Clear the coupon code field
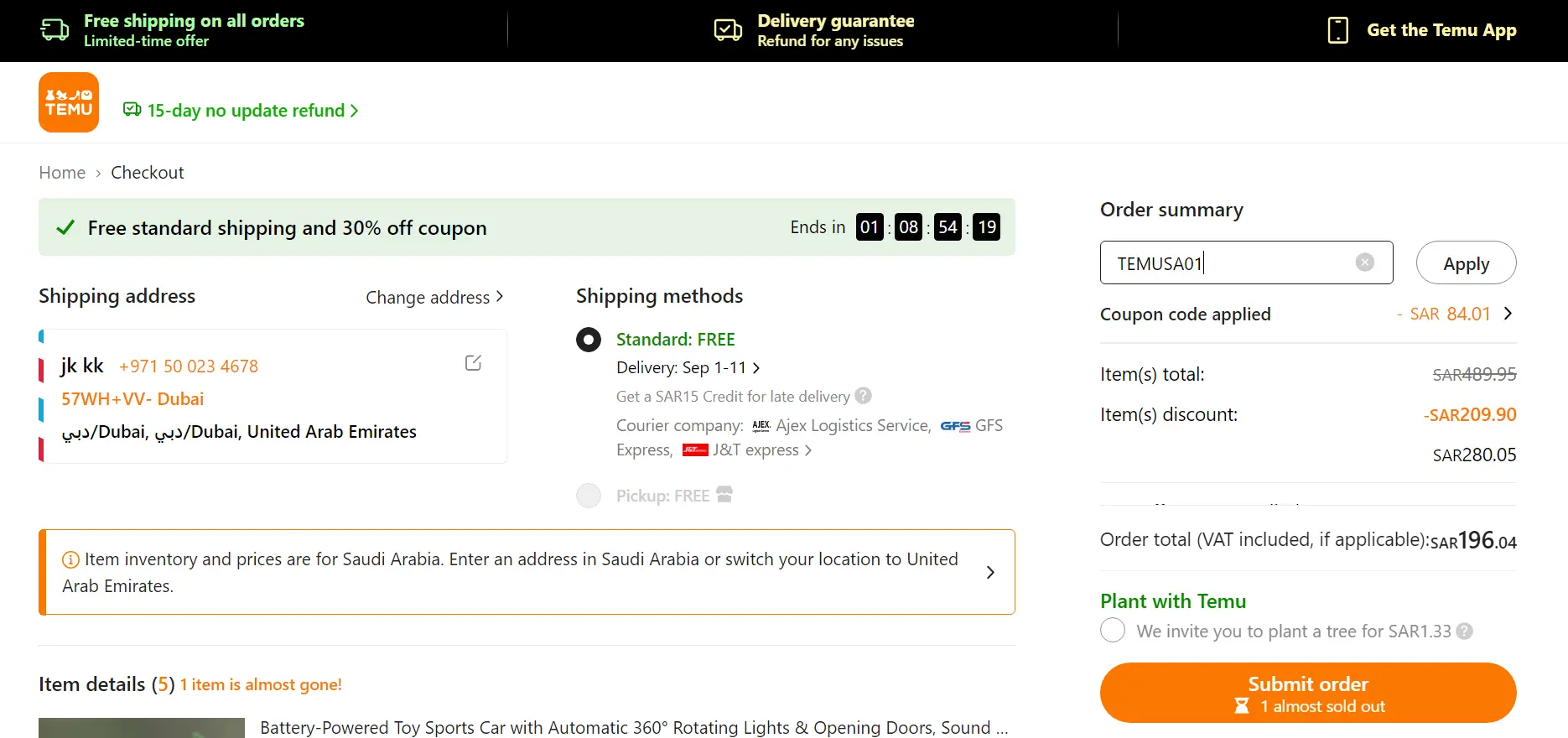The height and width of the screenshot is (738, 1568). coord(1365,262)
